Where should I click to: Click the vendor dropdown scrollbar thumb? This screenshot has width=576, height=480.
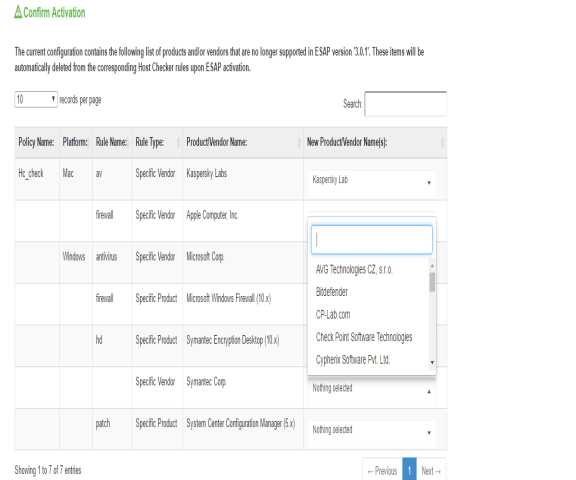point(432,282)
